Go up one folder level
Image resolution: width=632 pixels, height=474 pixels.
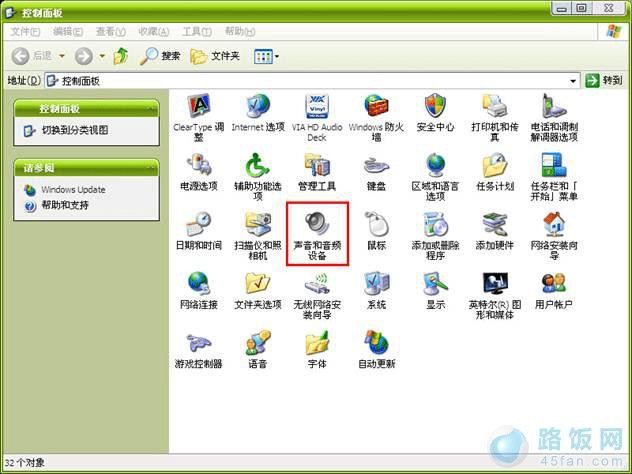pyautogui.click(x=121, y=56)
